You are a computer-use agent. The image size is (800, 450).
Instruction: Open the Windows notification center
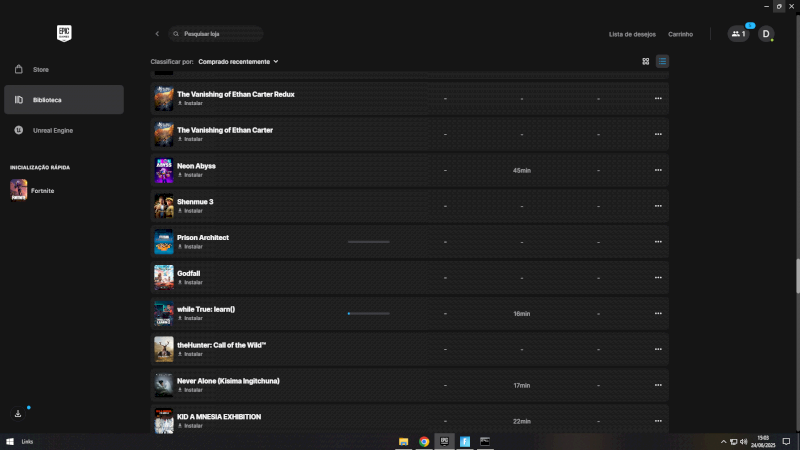coord(786,442)
